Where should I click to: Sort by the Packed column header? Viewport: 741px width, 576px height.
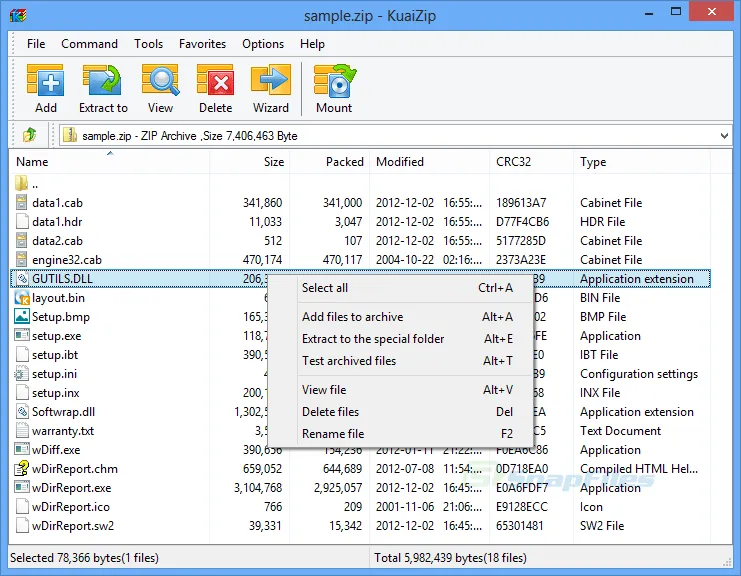point(329,162)
